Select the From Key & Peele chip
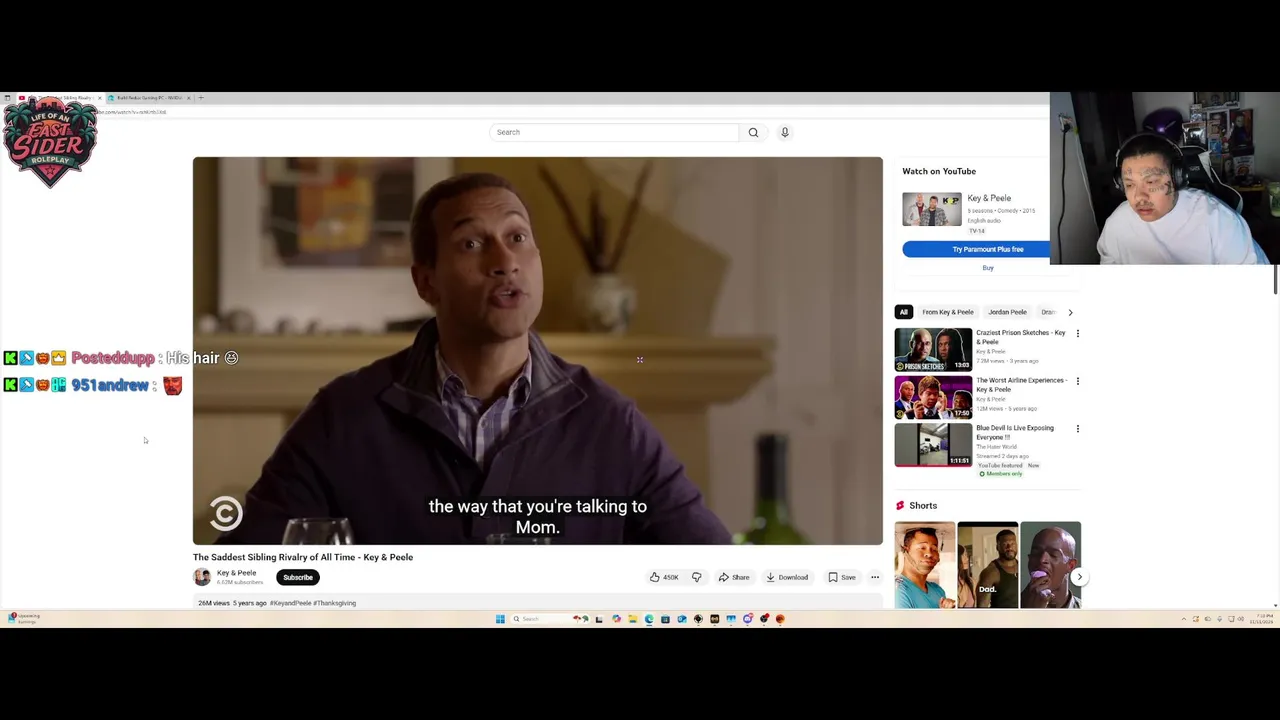The image size is (1280, 720). pos(948,312)
